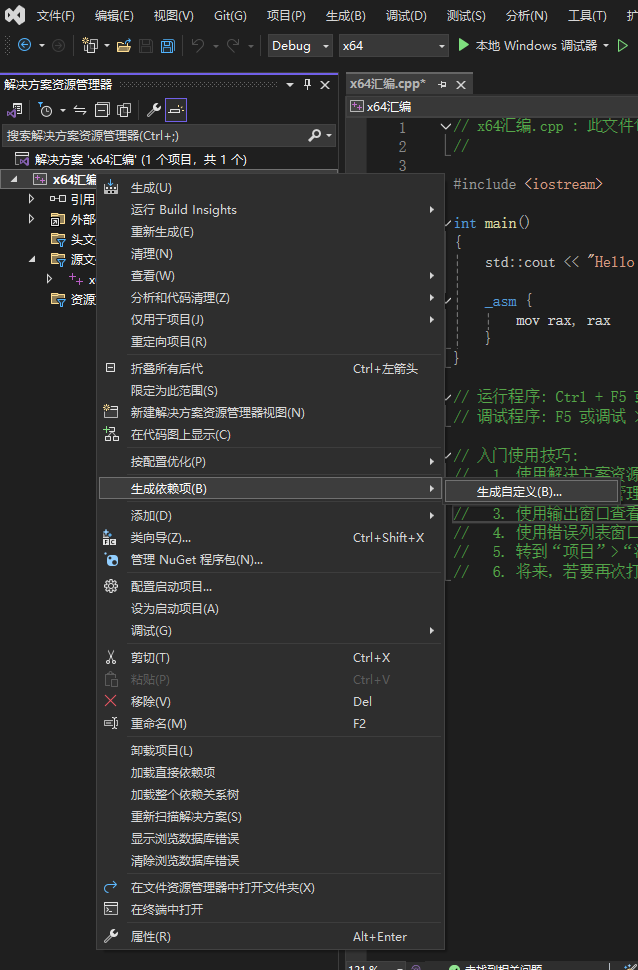
Task: Select the 解决方案 'x64汇编' tree row
Action: pyautogui.click(x=168, y=160)
